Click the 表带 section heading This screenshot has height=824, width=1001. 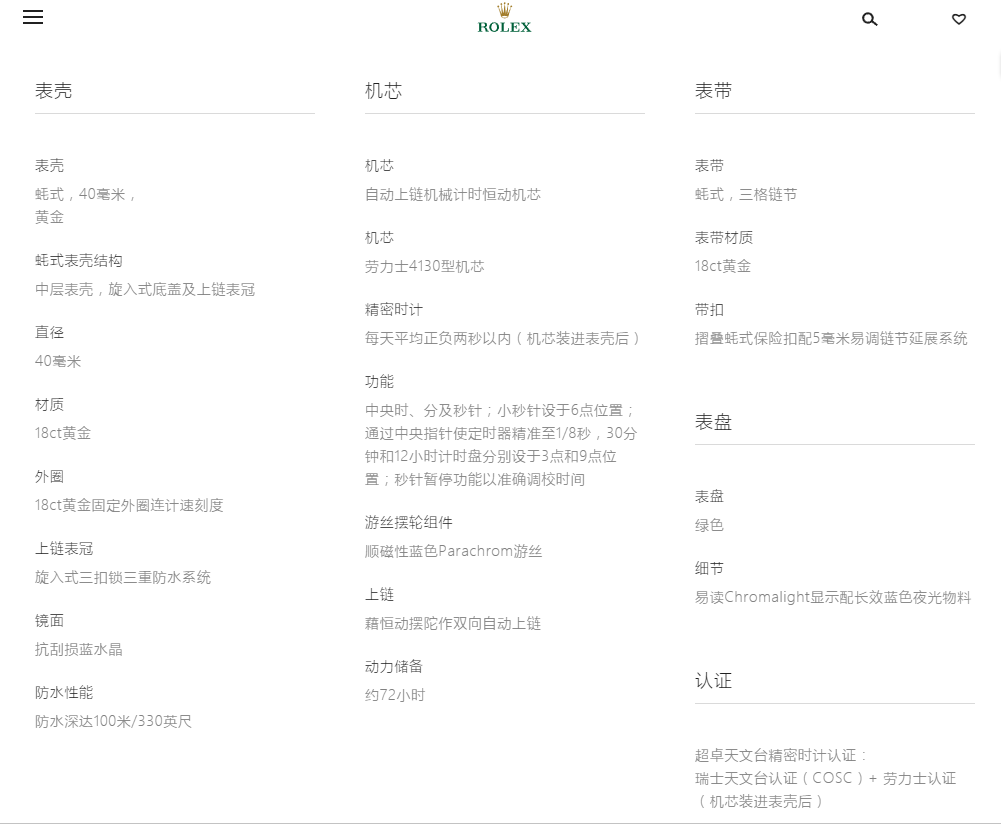click(713, 91)
